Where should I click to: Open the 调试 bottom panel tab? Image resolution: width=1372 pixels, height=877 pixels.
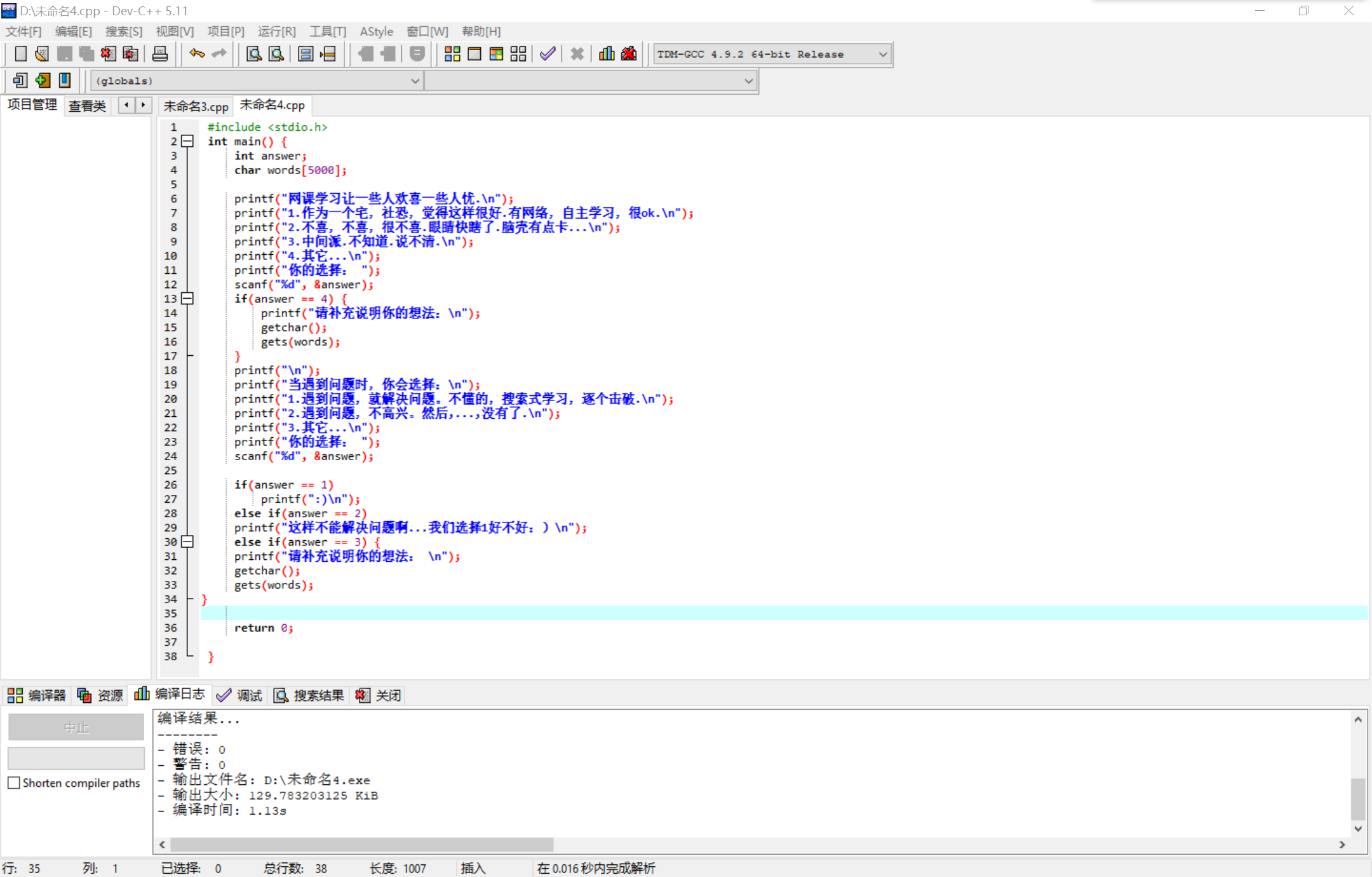point(240,695)
